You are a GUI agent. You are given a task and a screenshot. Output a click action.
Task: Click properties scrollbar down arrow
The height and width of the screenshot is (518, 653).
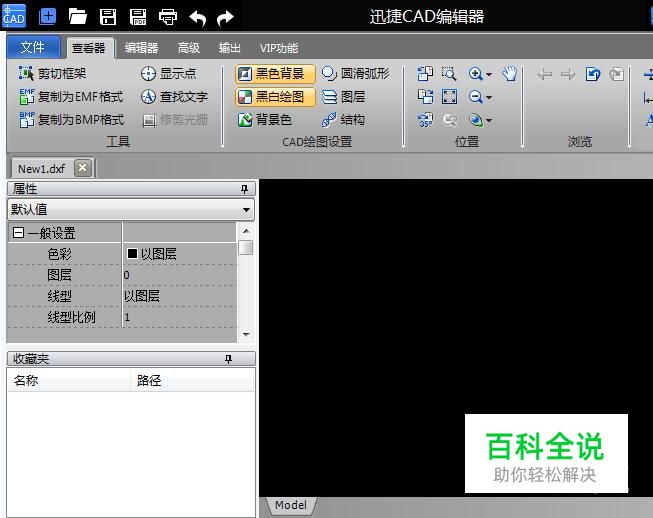click(x=246, y=334)
